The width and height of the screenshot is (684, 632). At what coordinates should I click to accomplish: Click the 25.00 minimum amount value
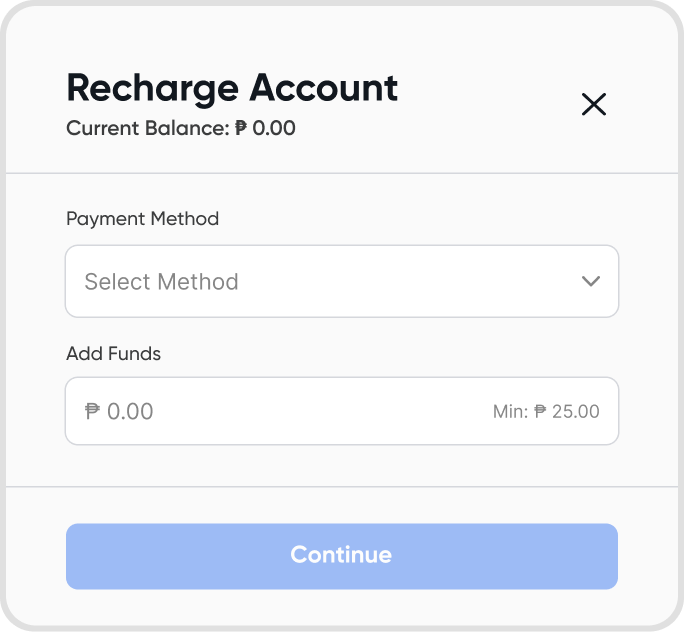tap(576, 411)
